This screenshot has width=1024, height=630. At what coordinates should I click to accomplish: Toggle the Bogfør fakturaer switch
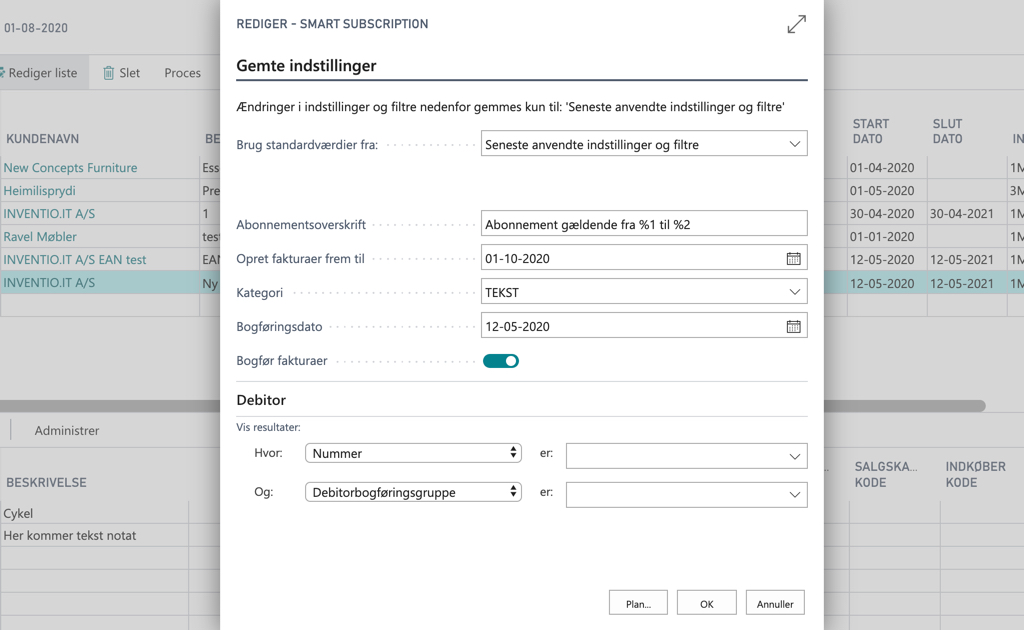tap(501, 361)
